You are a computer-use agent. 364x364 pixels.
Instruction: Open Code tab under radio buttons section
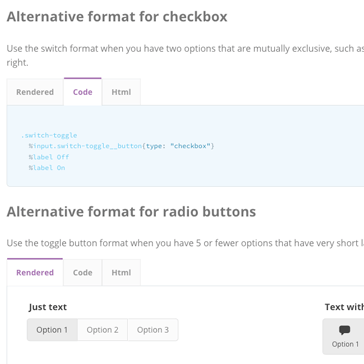[x=83, y=273]
